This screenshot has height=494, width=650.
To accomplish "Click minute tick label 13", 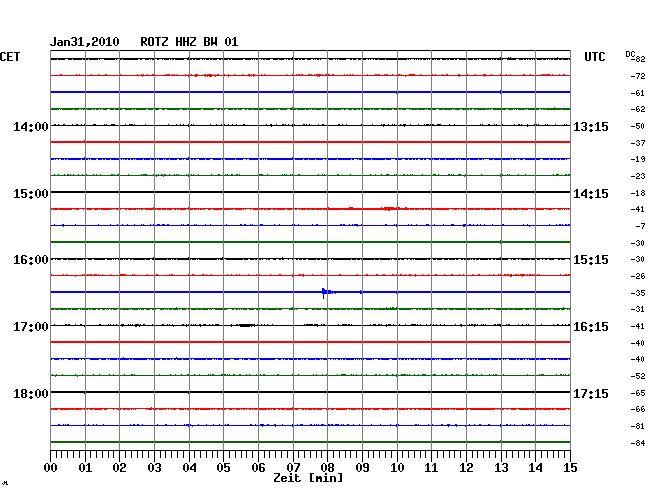I will coord(501,467).
